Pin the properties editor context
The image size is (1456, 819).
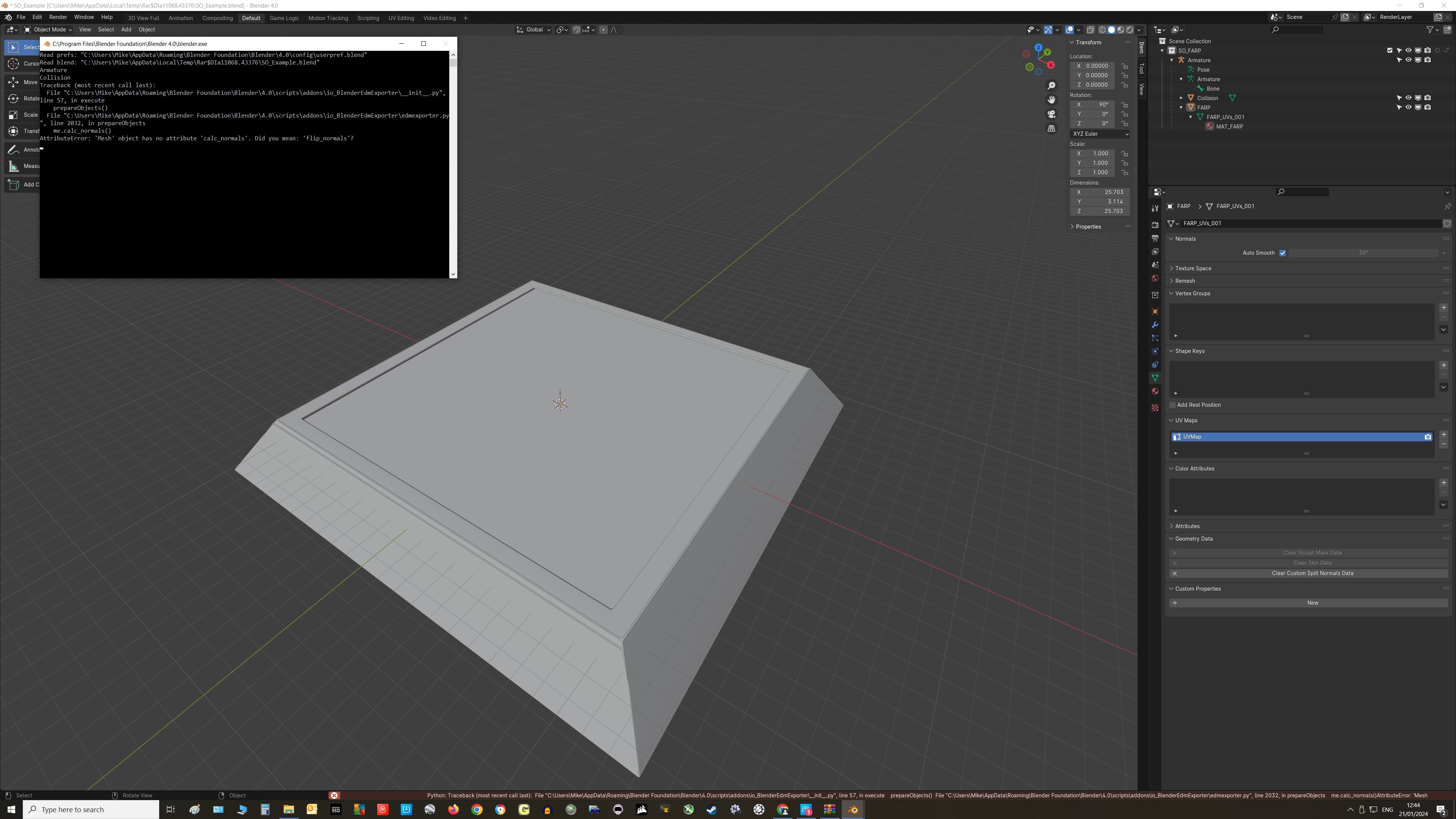pyautogui.click(x=1447, y=206)
